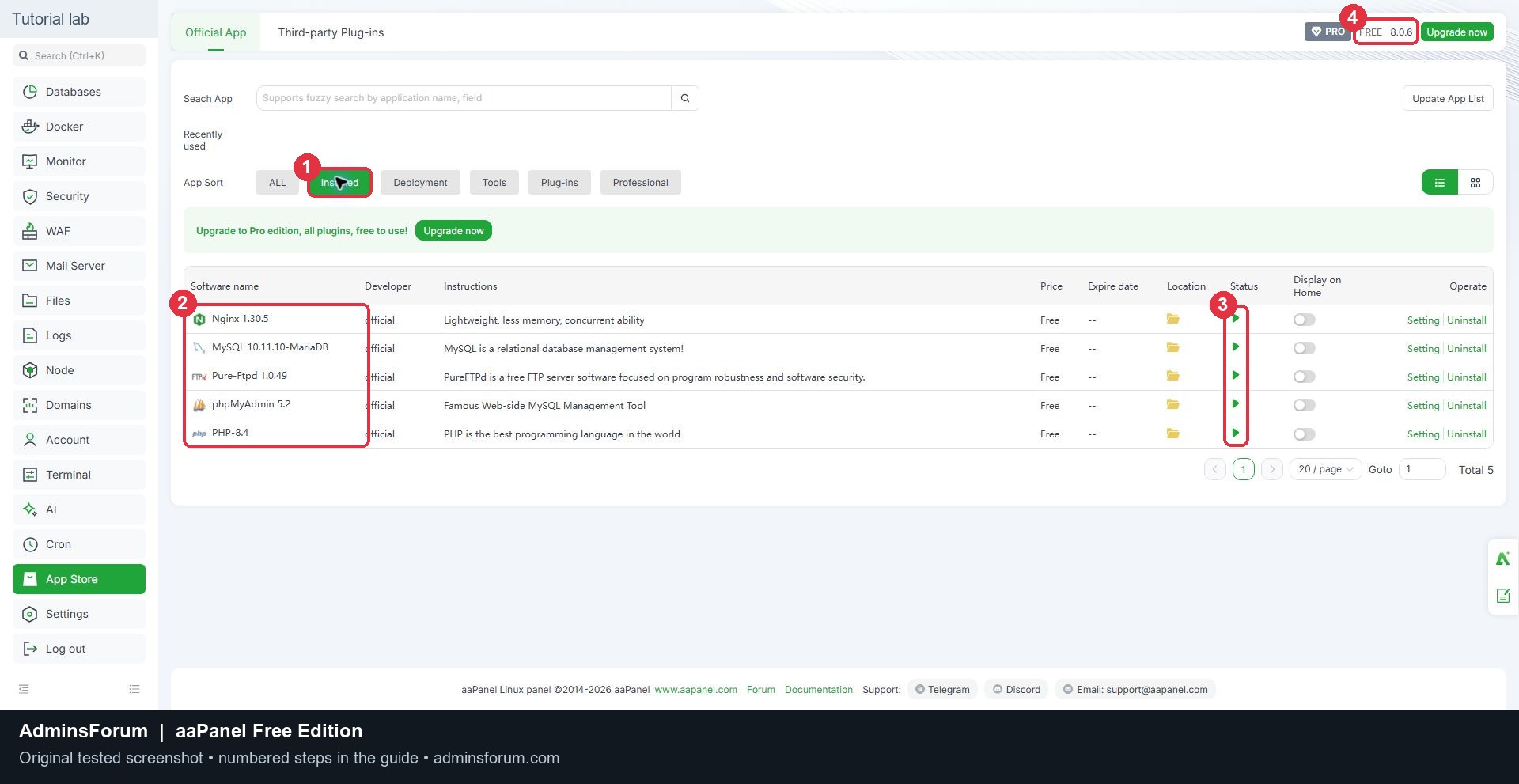Open the 20 / page dropdown

pyautogui.click(x=1326, y=469)
